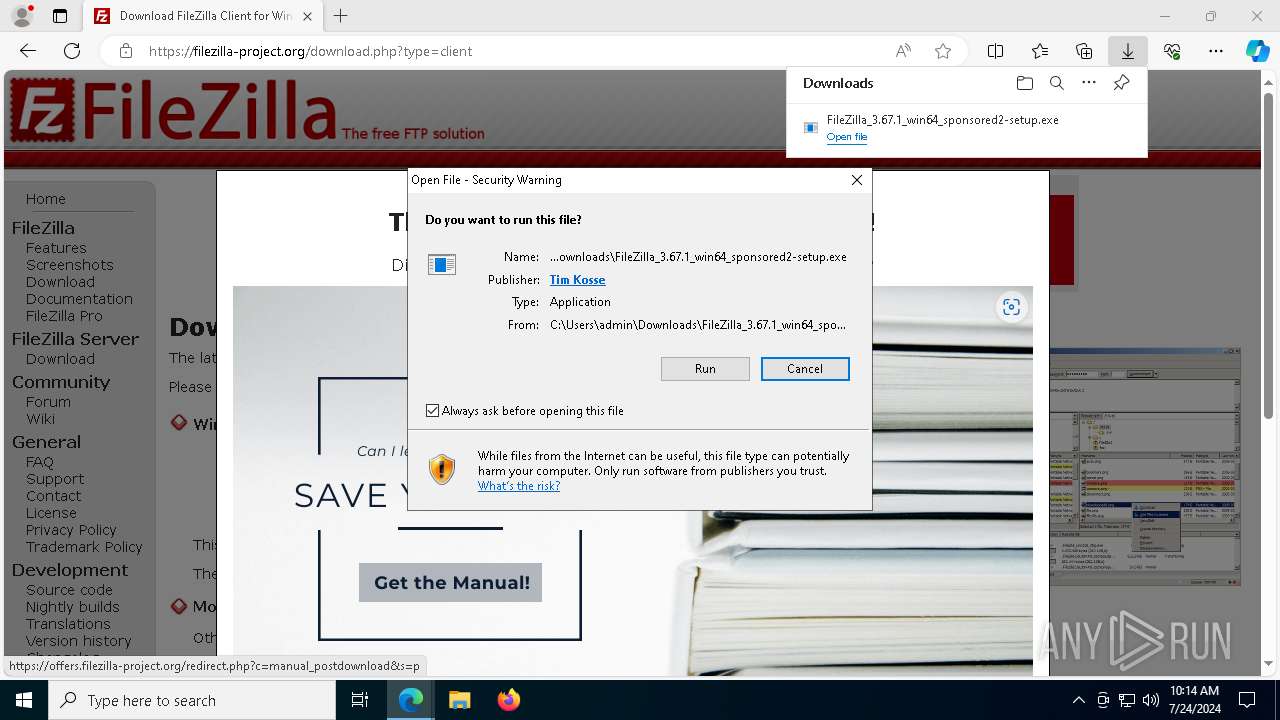
Task: Open split screen view icon
Action: [995, 51]
